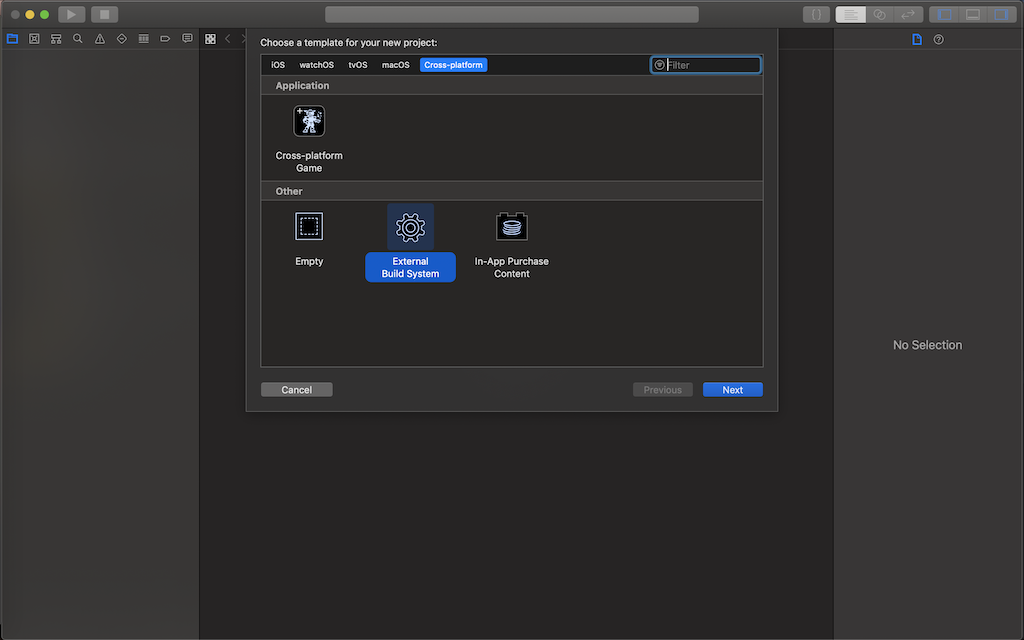Open the Issue navigator warning icon
The height and width of the screenshot is (640, 1024).
coord(100,39)
